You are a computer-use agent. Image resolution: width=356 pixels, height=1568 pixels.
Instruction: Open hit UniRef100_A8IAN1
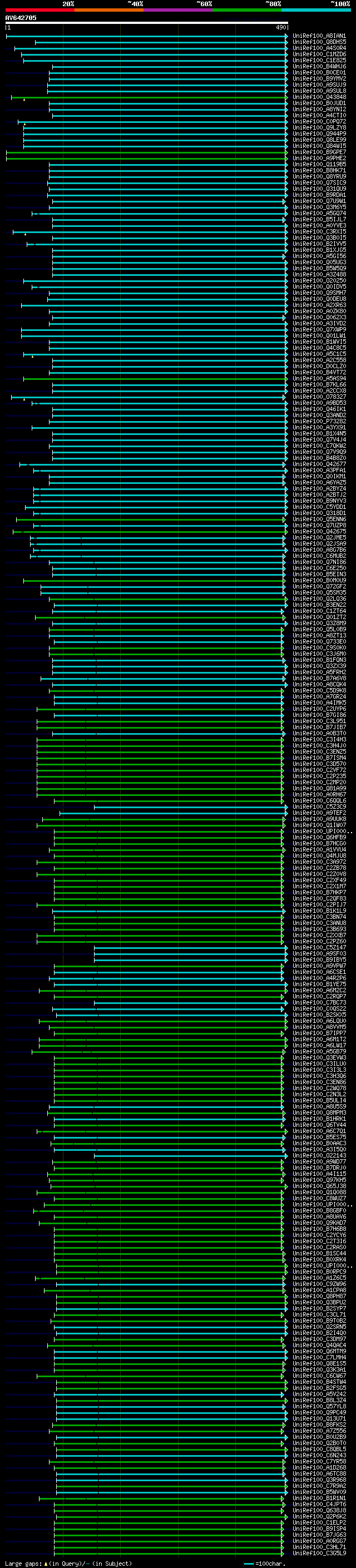[x=319, y=36]
